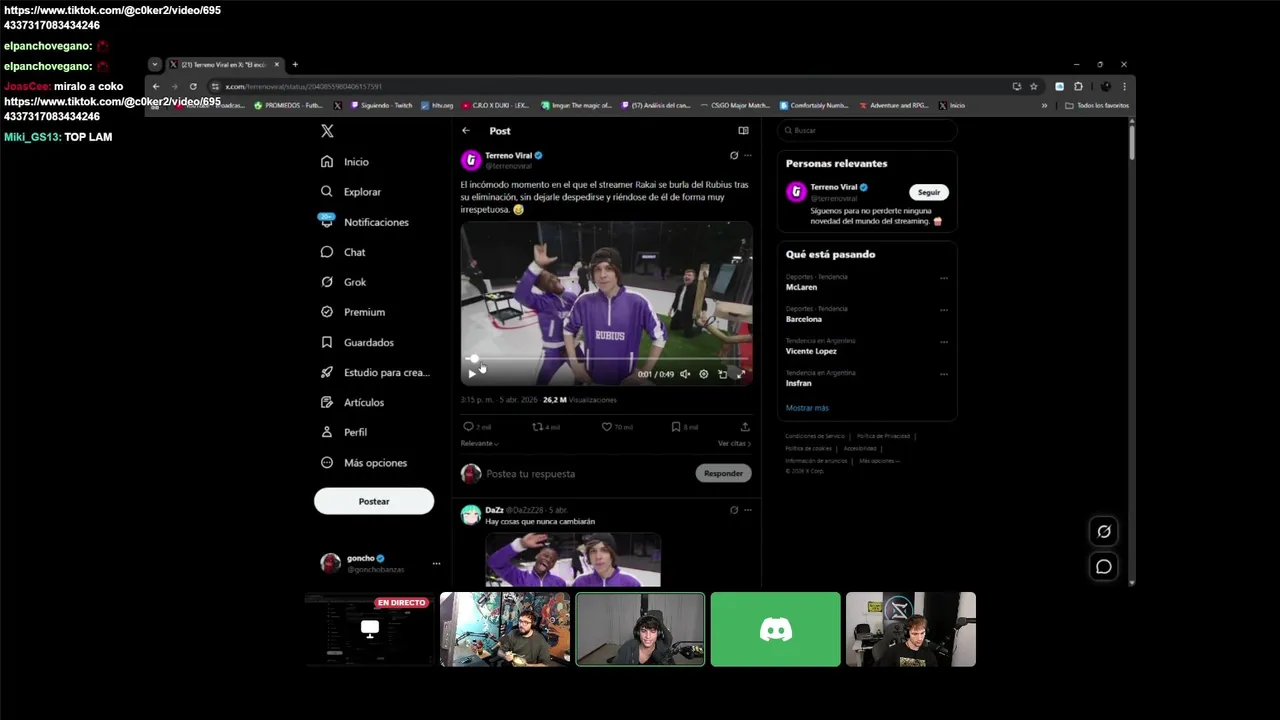The image size is (1280, 720).
Task: Open three-dot menu for Insfran trend
Action: [x=943, y=375]
